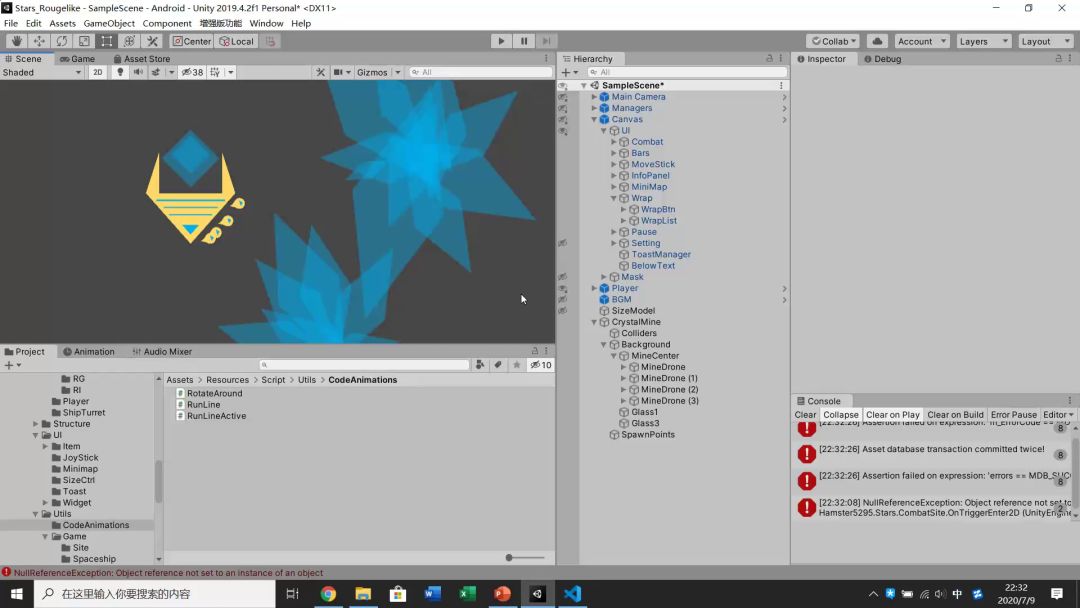Open the Shaded draw mode dropdown
The image size is (1080, 608).
tap(42, 72)
